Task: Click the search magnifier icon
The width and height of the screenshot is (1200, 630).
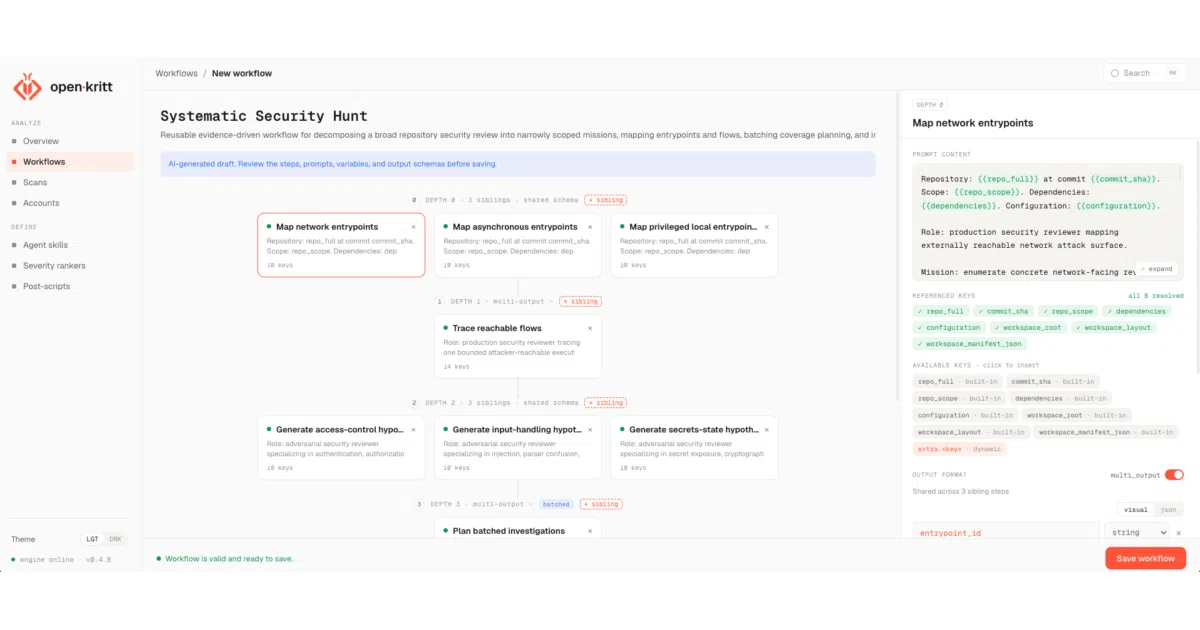Action: coord(1115,73)
